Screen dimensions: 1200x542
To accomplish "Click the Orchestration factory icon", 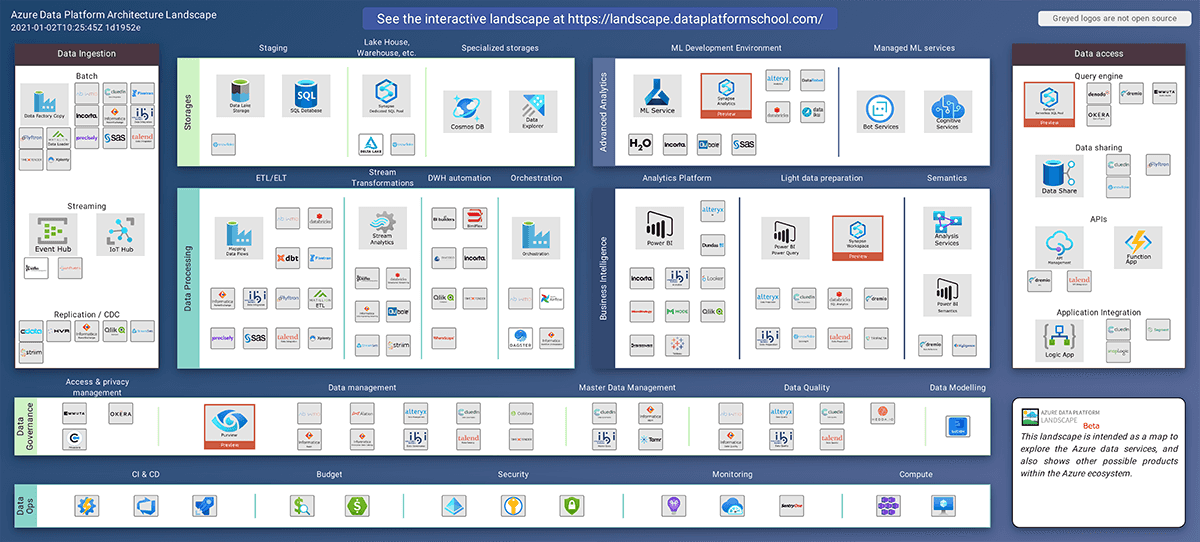I will click(536, 238).
